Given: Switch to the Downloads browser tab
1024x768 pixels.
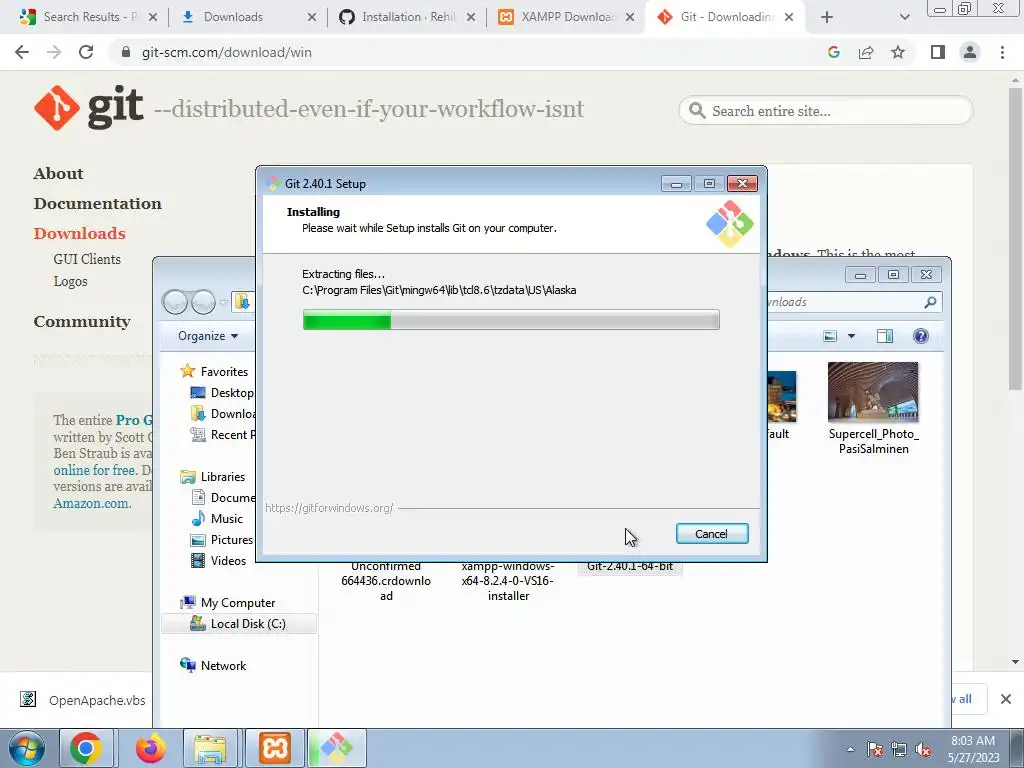Looking at the screenshot, I should point(246,17).
